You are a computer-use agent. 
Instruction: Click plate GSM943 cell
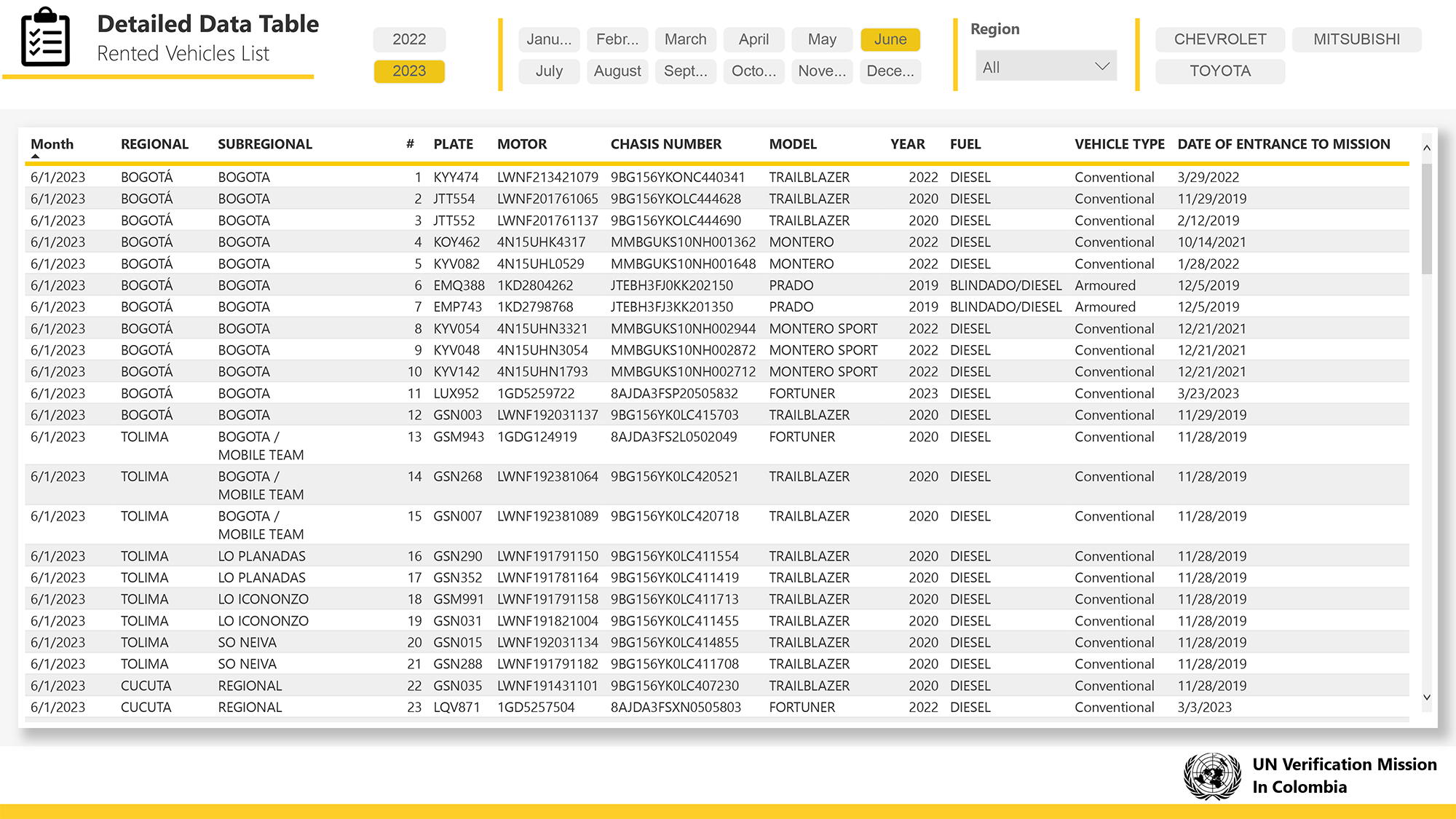tap(459, 437)
